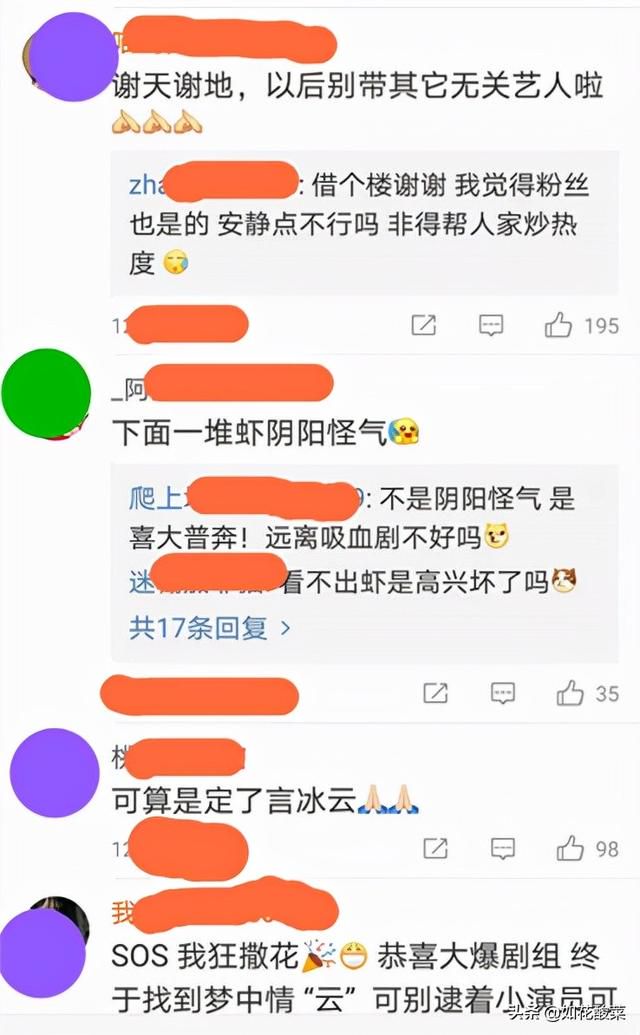
Task: Open the chevron next to 共17条回复
Action: (285, 628)
